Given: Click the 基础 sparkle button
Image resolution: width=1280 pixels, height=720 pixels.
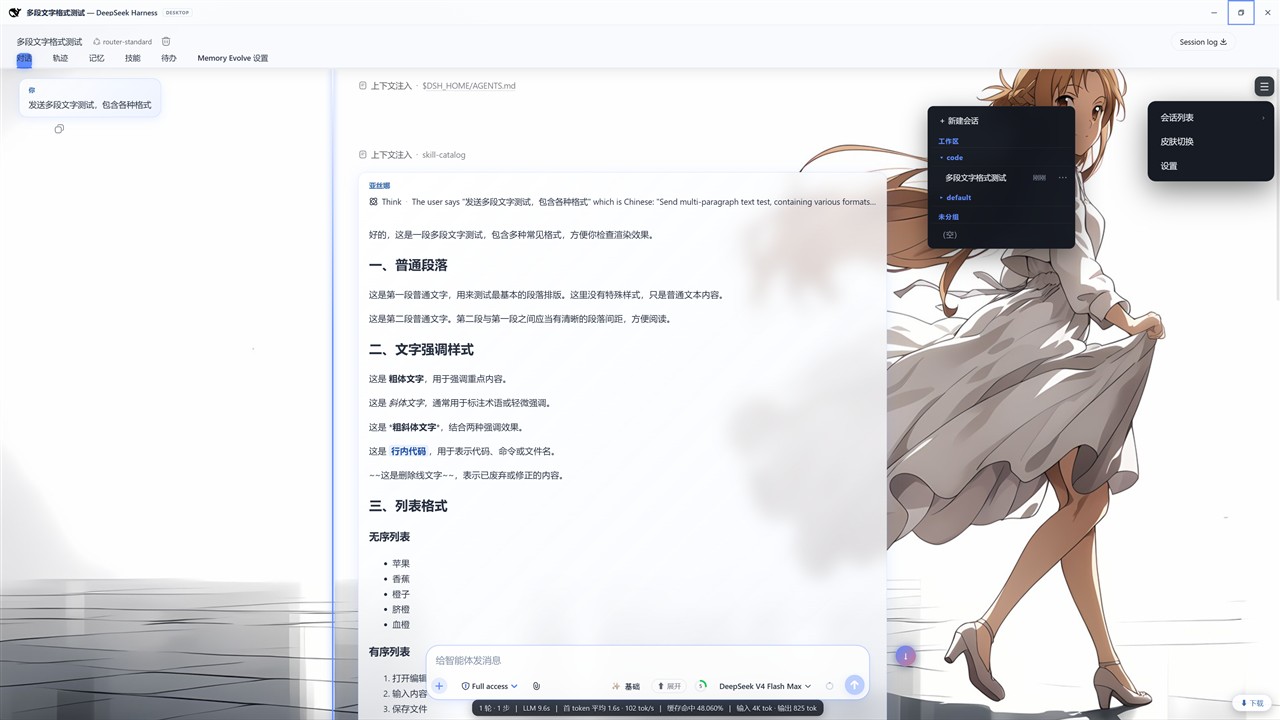Looking at the screenshot, I should [x=626, y=686].
